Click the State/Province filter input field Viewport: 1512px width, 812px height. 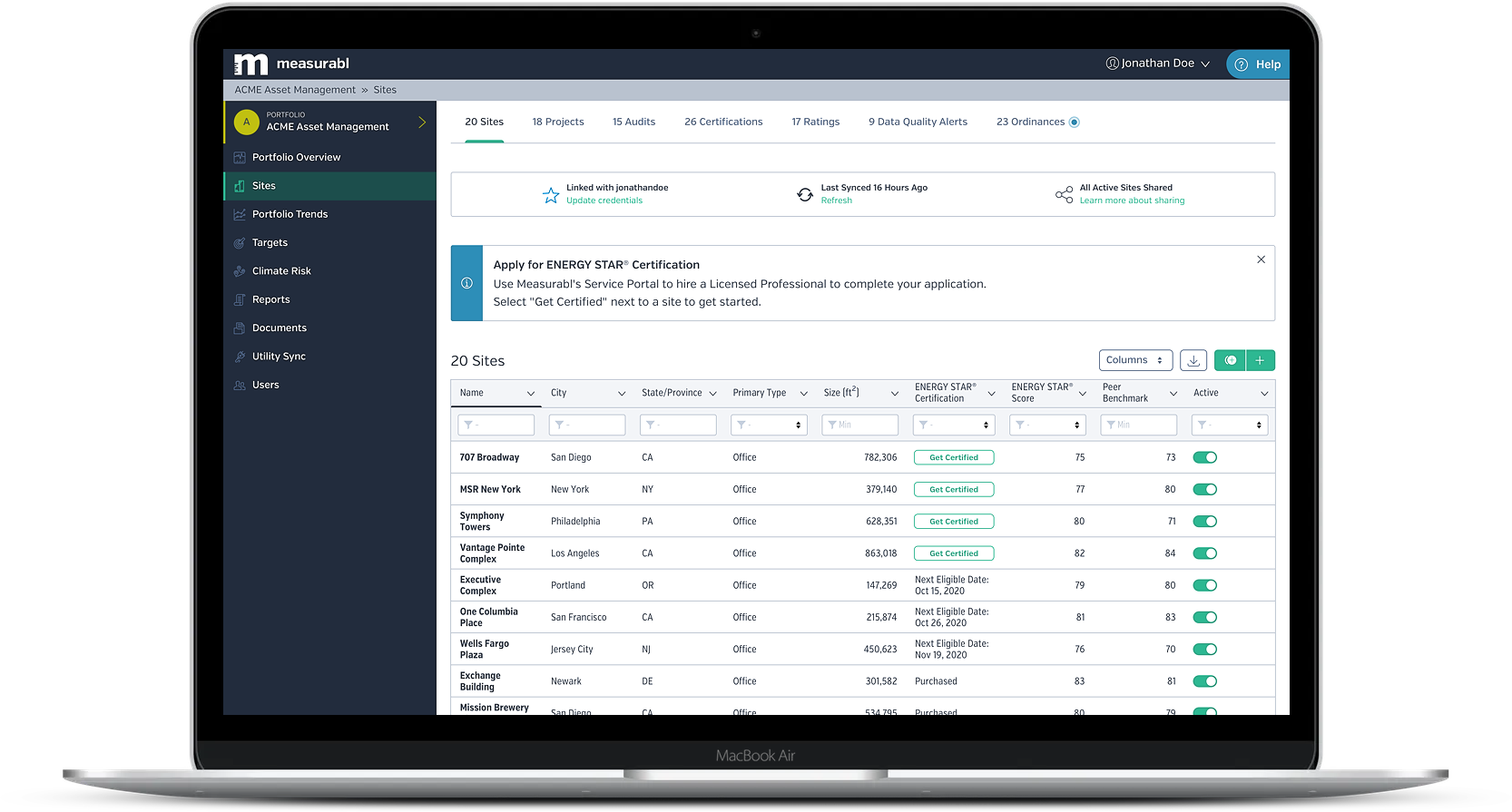click(x=678, y=425)
